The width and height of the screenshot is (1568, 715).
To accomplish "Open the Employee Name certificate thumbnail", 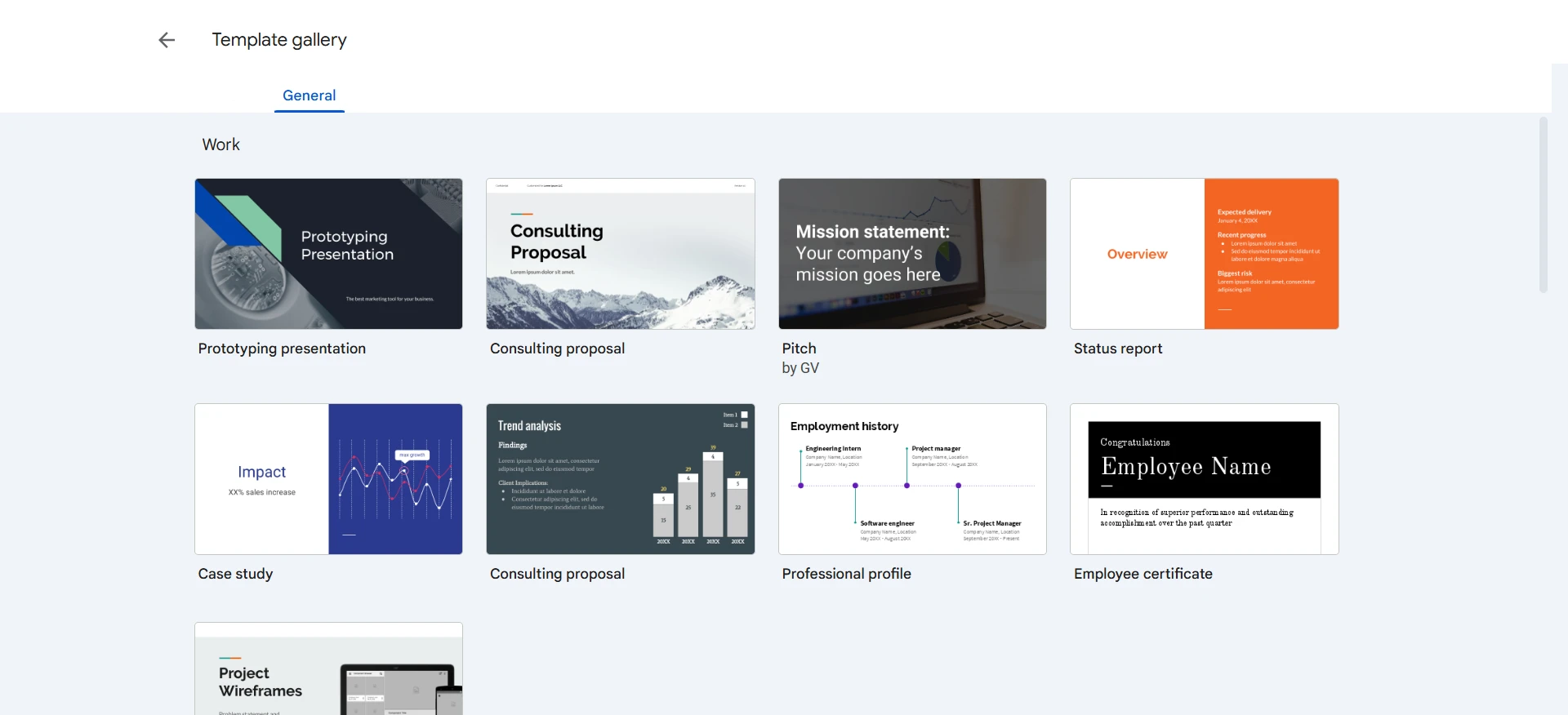I will pyautogui.click(x=1205, y=479).
